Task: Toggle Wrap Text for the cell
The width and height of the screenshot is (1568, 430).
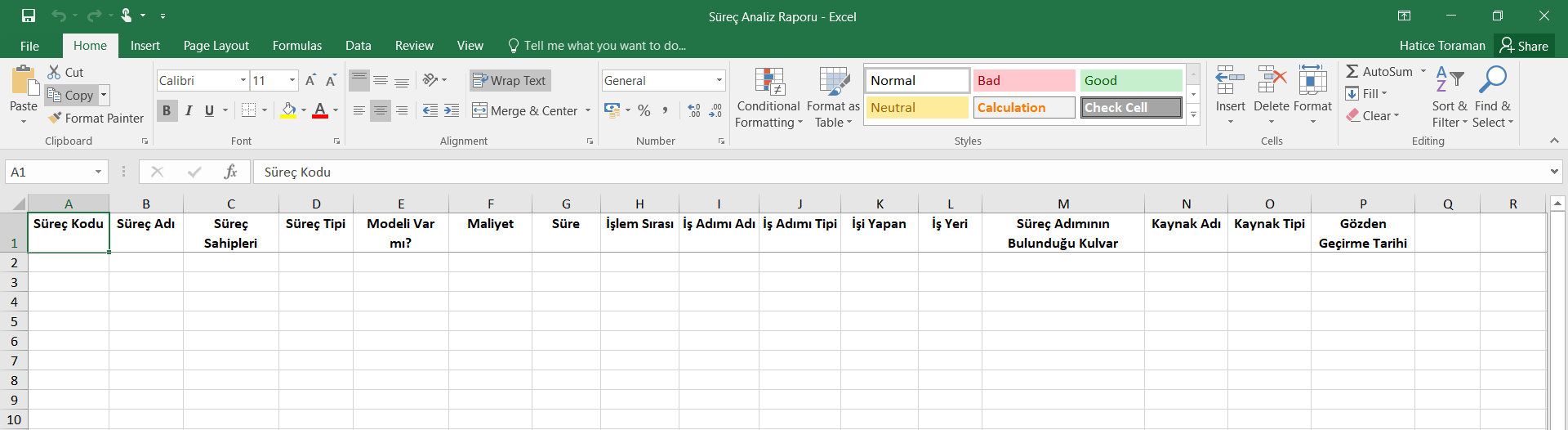Action: tap(510, 80)
